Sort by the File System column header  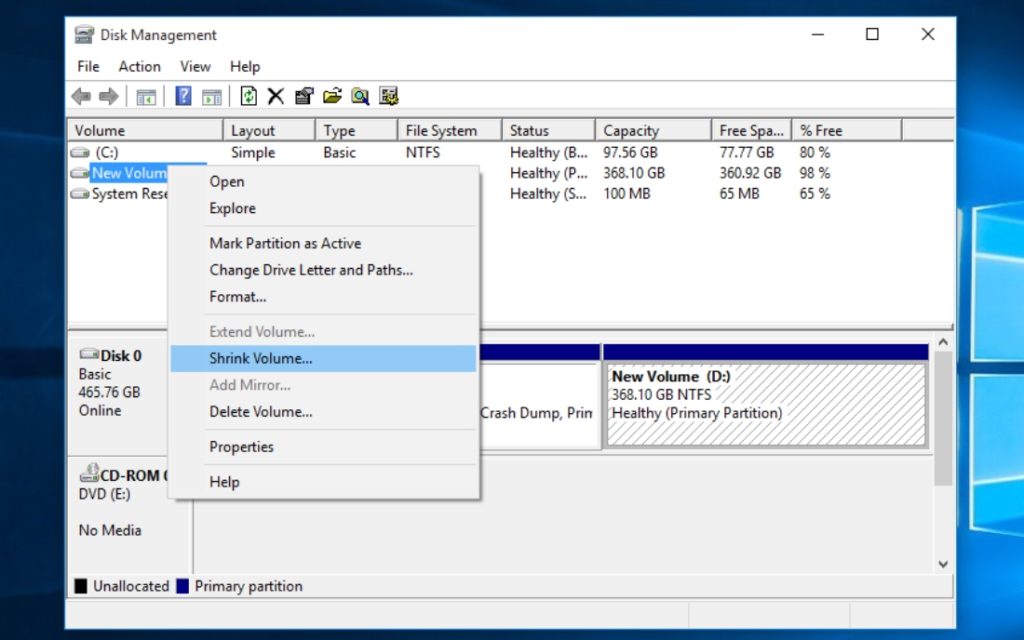click(x=450, y=131)
